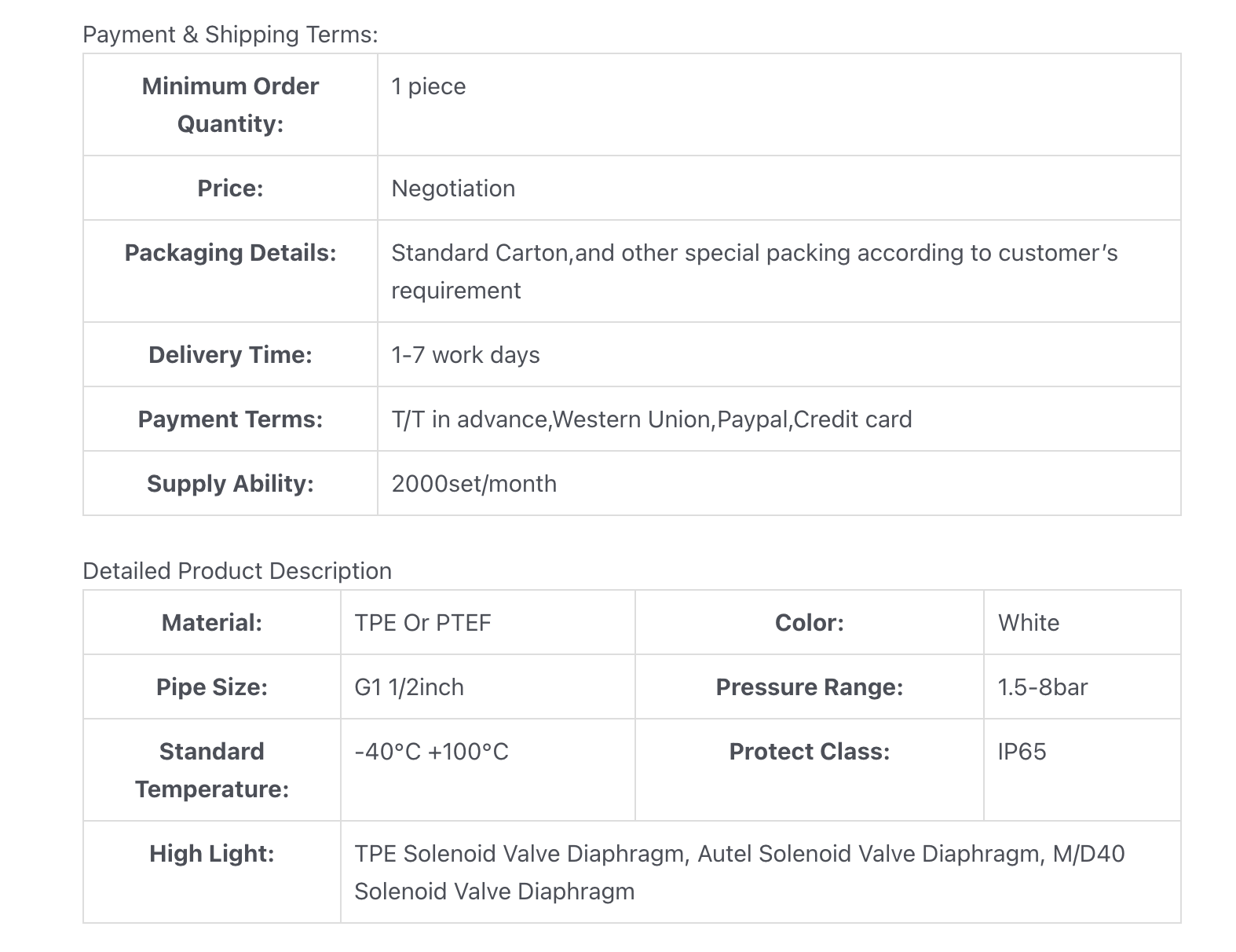The height and width of the screenshot is (952, 1236).
Task: Select the Minimum Order Quantity label
Action: (x=230, y=104)
